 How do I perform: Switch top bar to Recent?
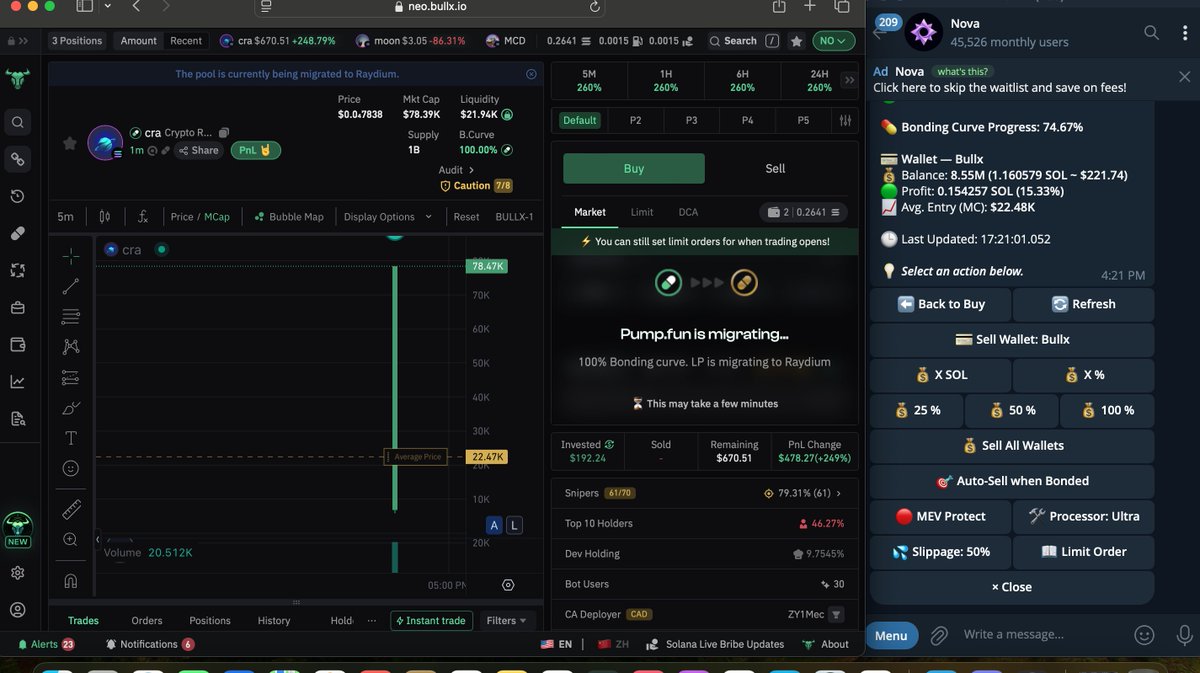pyautogui.click(x=186, y=41)
